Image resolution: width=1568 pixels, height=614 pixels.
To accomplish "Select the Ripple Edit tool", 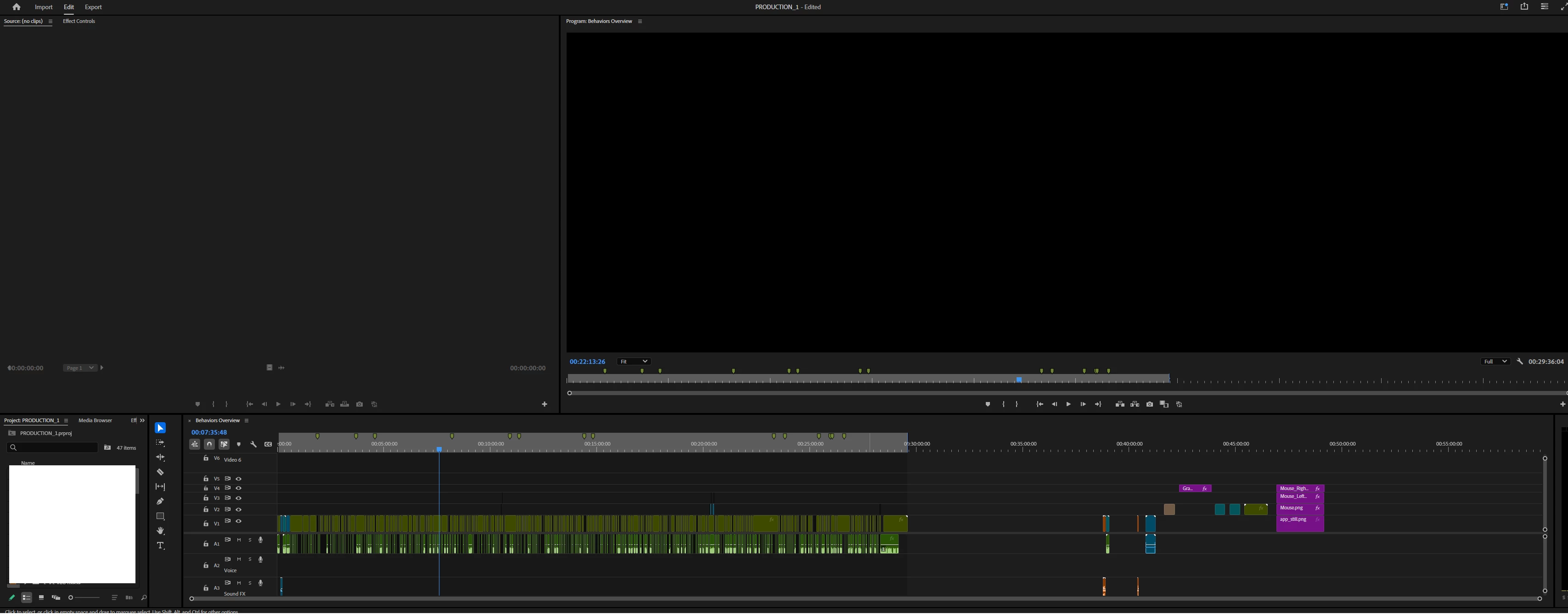I will 160,458.
